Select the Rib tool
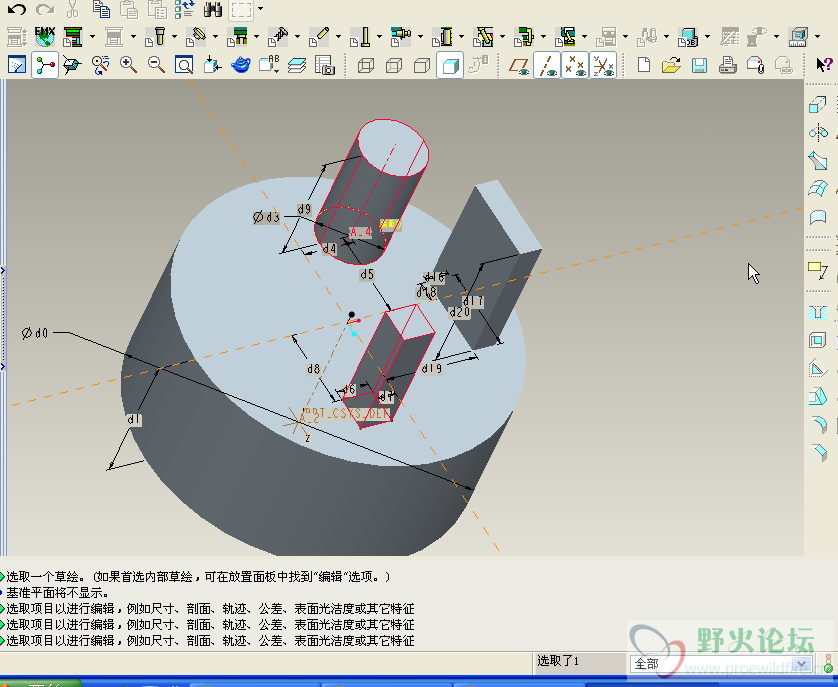Screen dimensions: 838x687 point(818,368)
